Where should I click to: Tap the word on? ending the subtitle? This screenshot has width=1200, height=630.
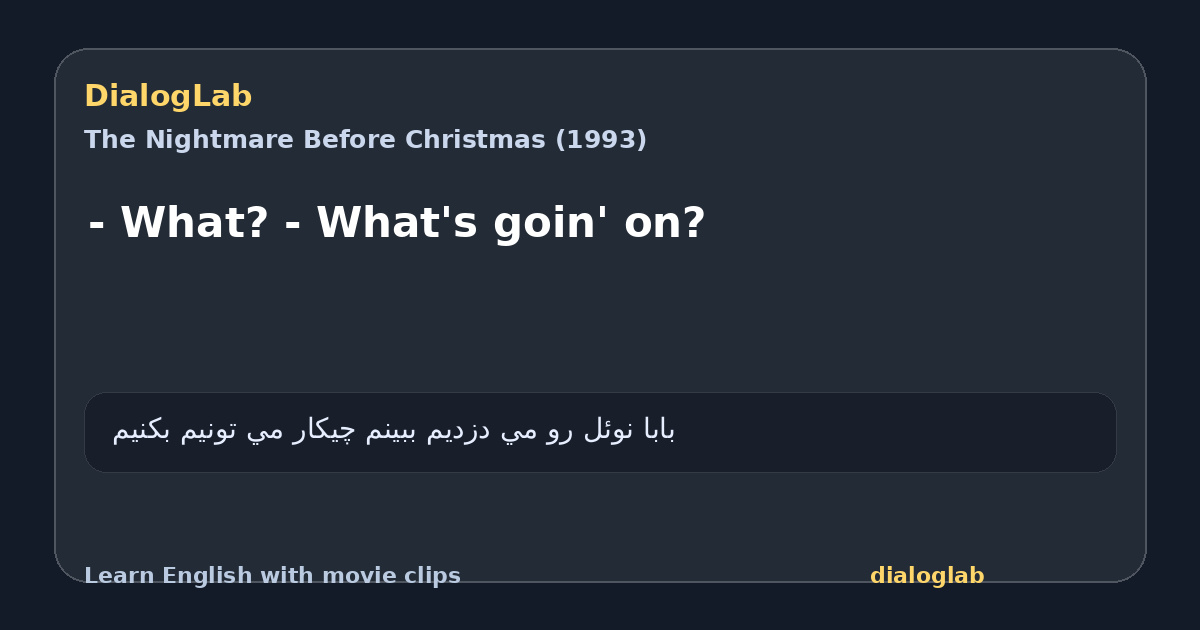[665, 223]
